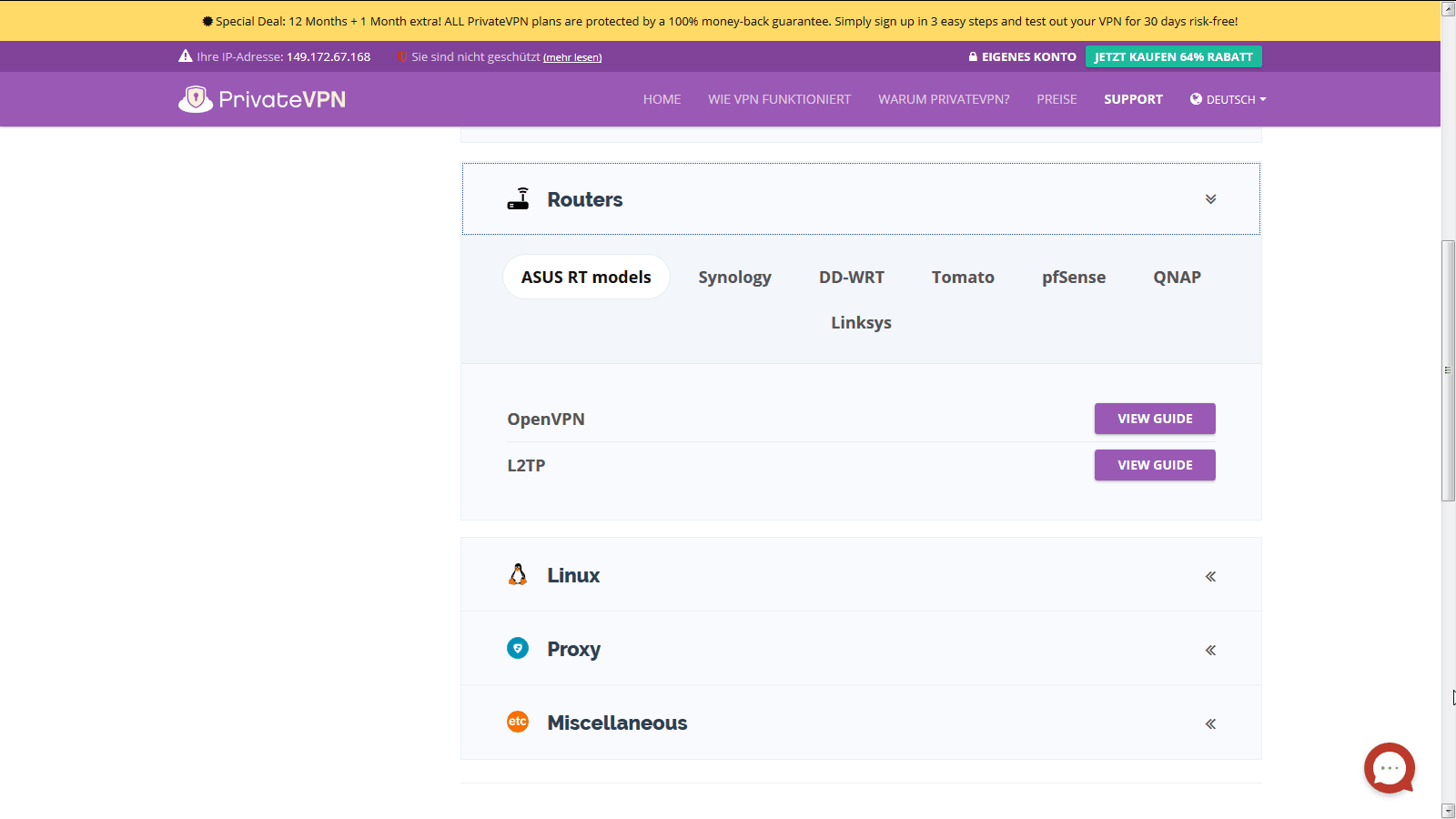Screen dimensions: 1456x819
Task: Click the warning triangle near IP address
Action: click(x=186, y=56)
